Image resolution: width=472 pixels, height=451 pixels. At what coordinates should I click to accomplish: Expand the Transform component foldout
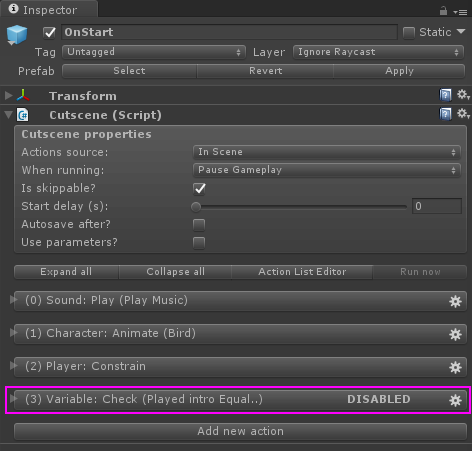point(9,96)
